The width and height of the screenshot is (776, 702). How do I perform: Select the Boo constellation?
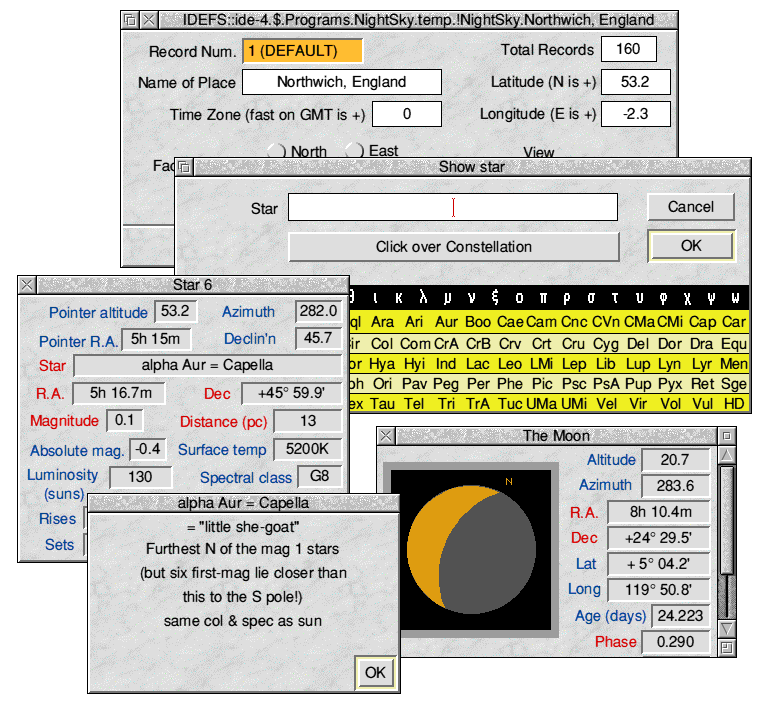478,322
